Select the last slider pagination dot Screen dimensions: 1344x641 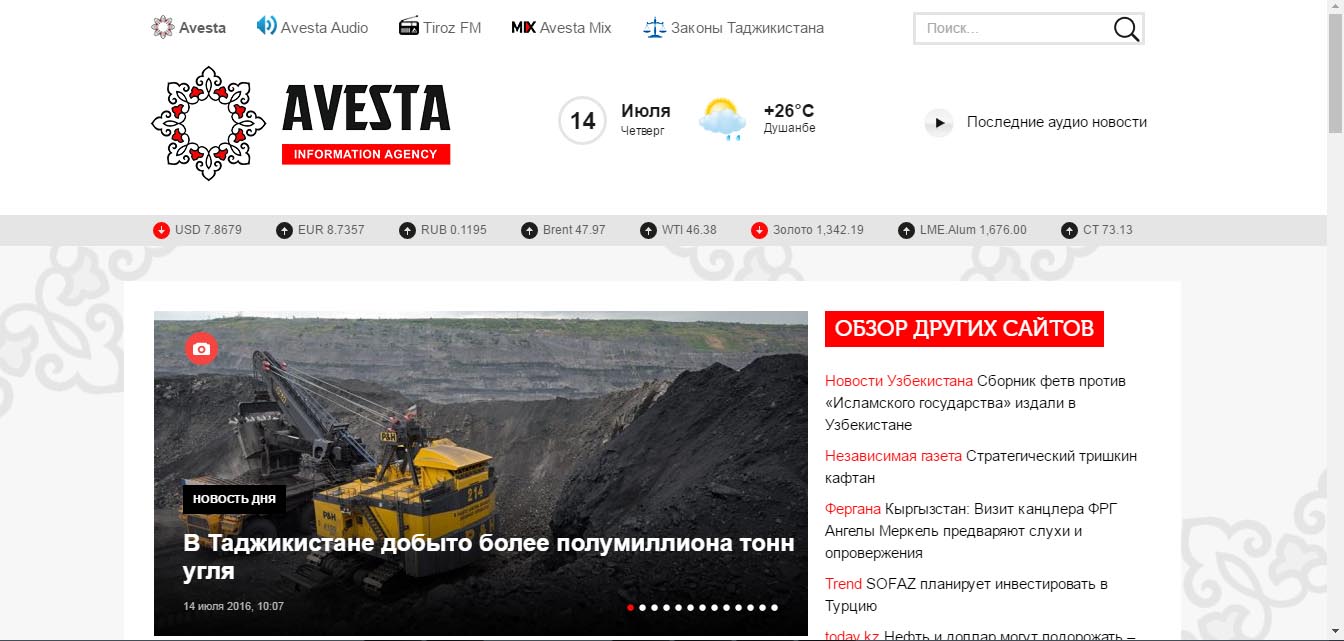(774, 607)
